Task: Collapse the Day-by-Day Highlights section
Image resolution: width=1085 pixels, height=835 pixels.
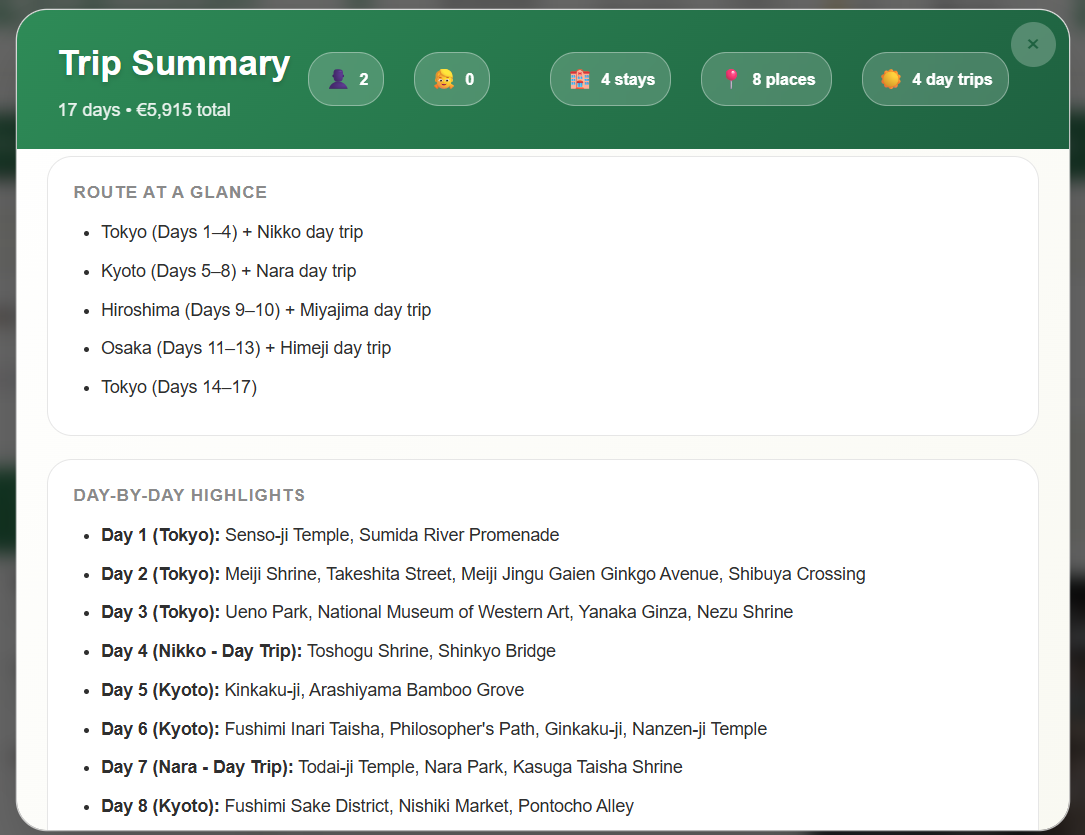Action: [x=191, y=494]
